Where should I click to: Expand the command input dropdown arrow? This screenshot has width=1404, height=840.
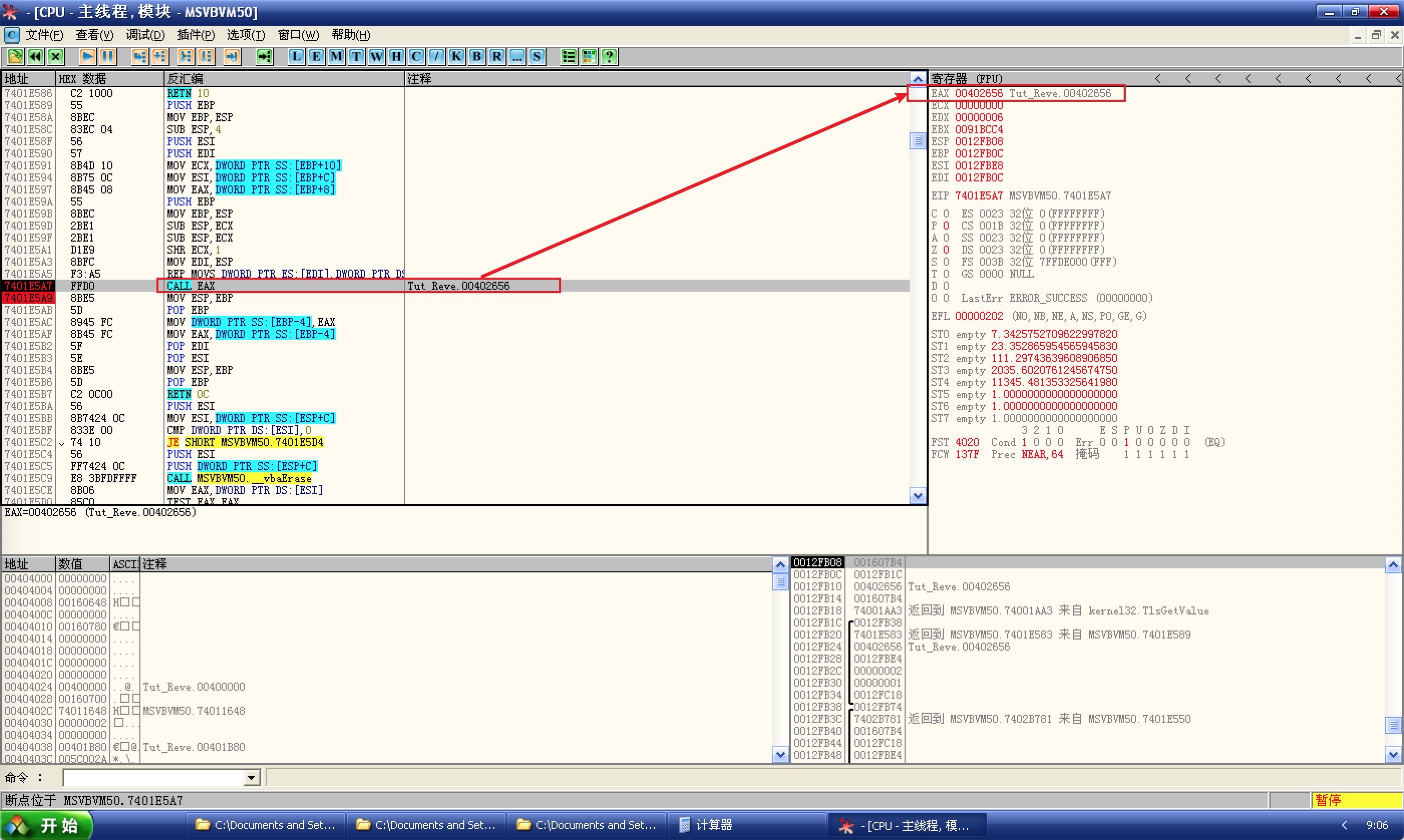251,778
